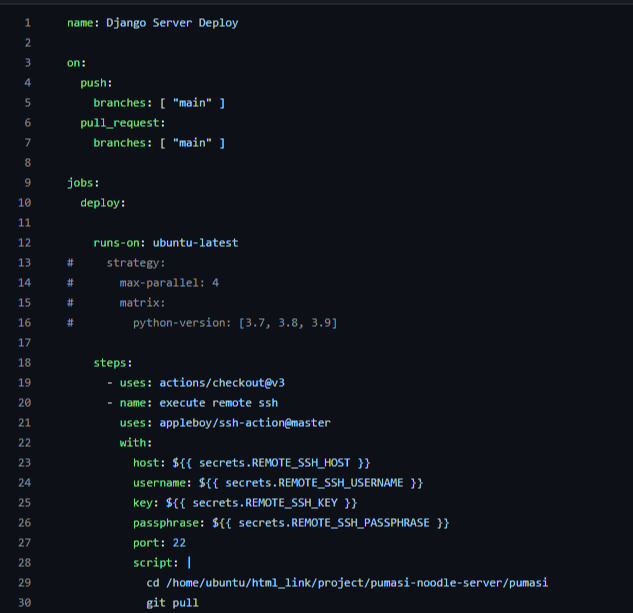
Task: Click the 'username' key on line 24
Action: click(x=159, y=483)
